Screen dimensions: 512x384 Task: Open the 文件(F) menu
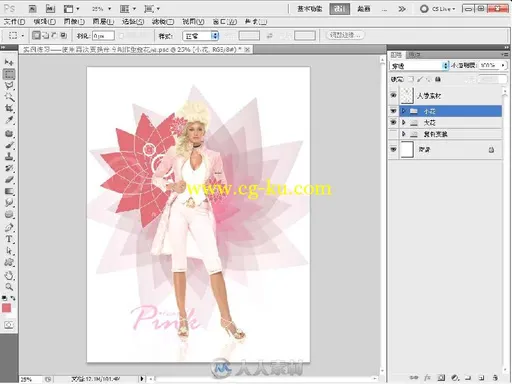pos(14,22)
